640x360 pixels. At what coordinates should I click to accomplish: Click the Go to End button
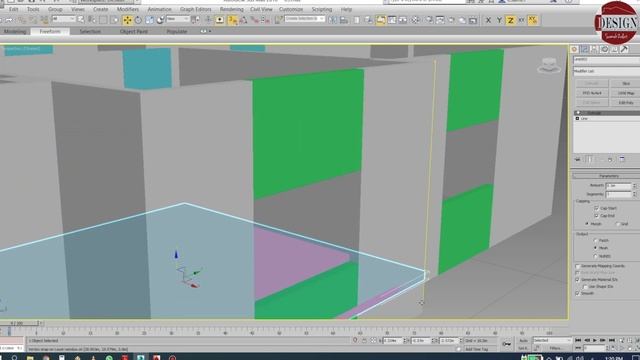(611, 340)
